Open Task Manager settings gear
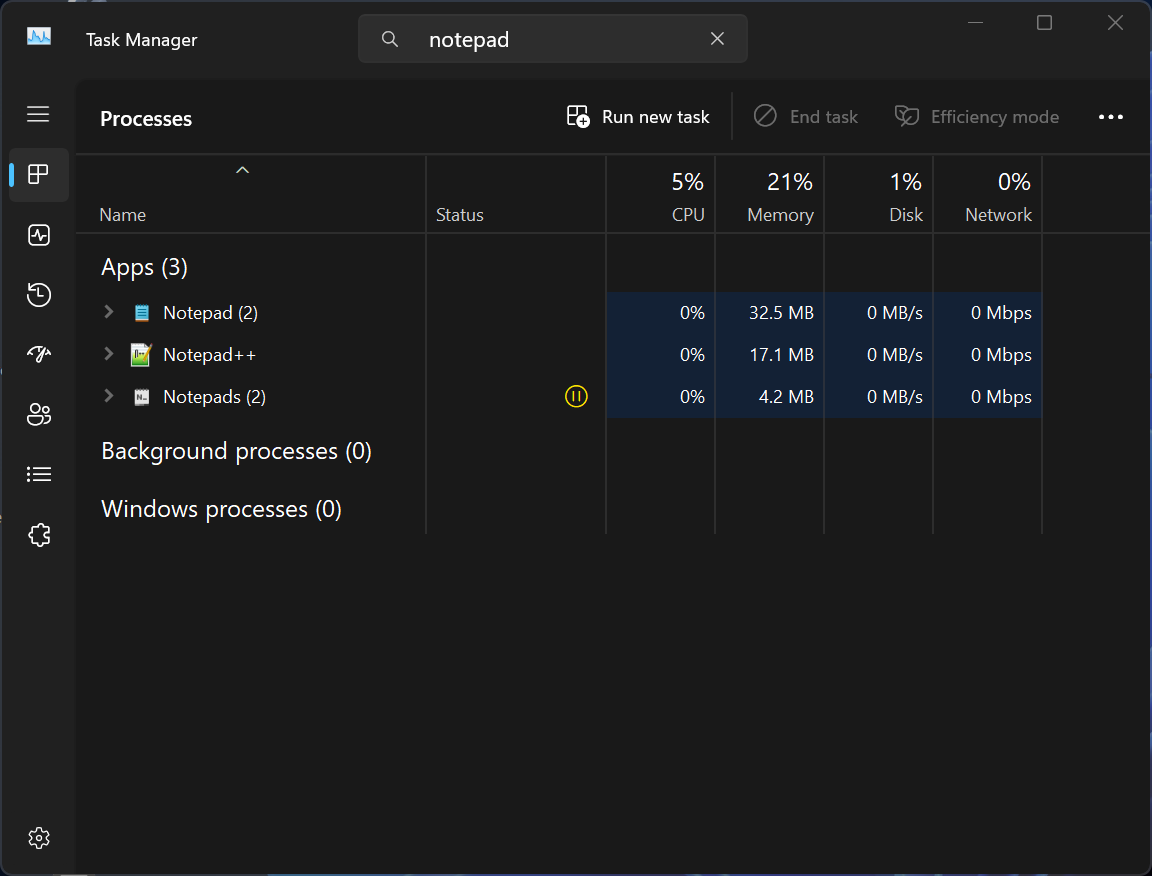 coord(38,838)
